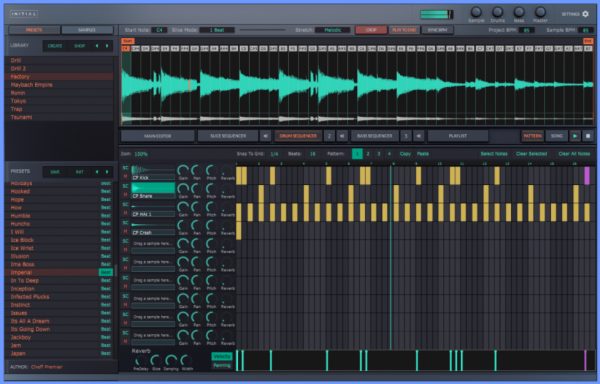Screen dimensions: 600x384
Task: Click the CP Snare Pitch knob
Action: pos(211,189)
